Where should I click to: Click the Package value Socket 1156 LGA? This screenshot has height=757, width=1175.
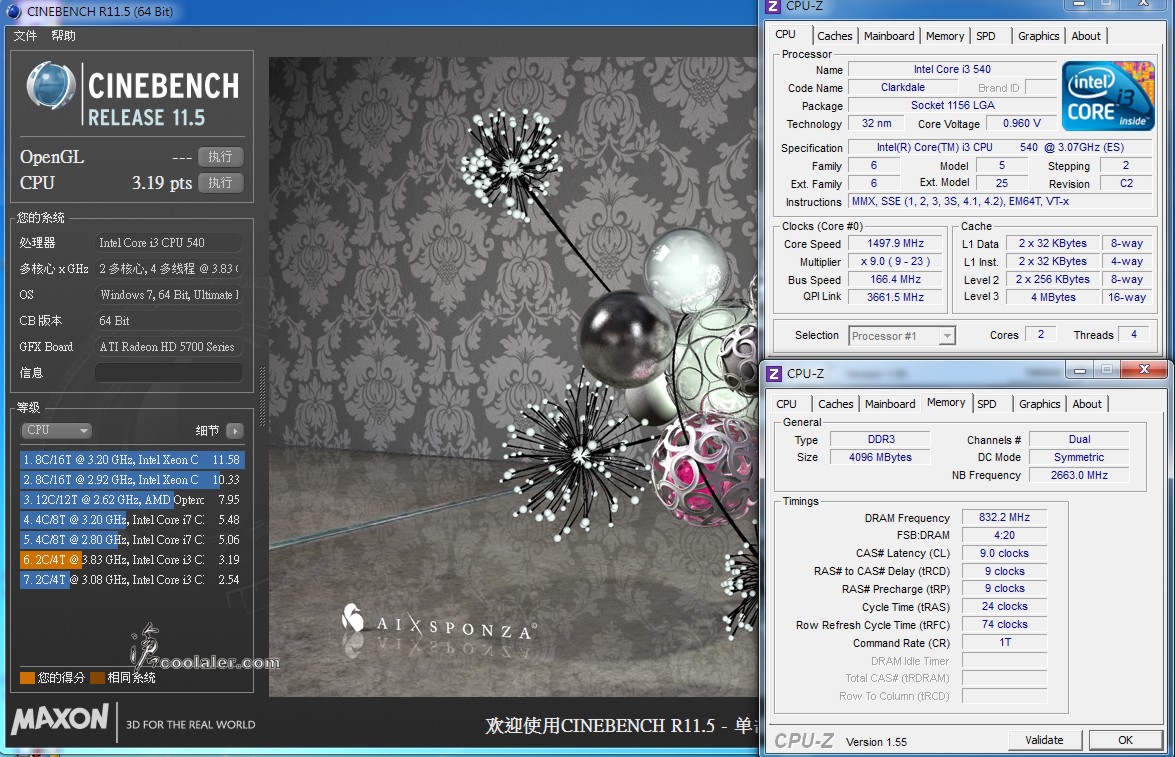[952, 106]
